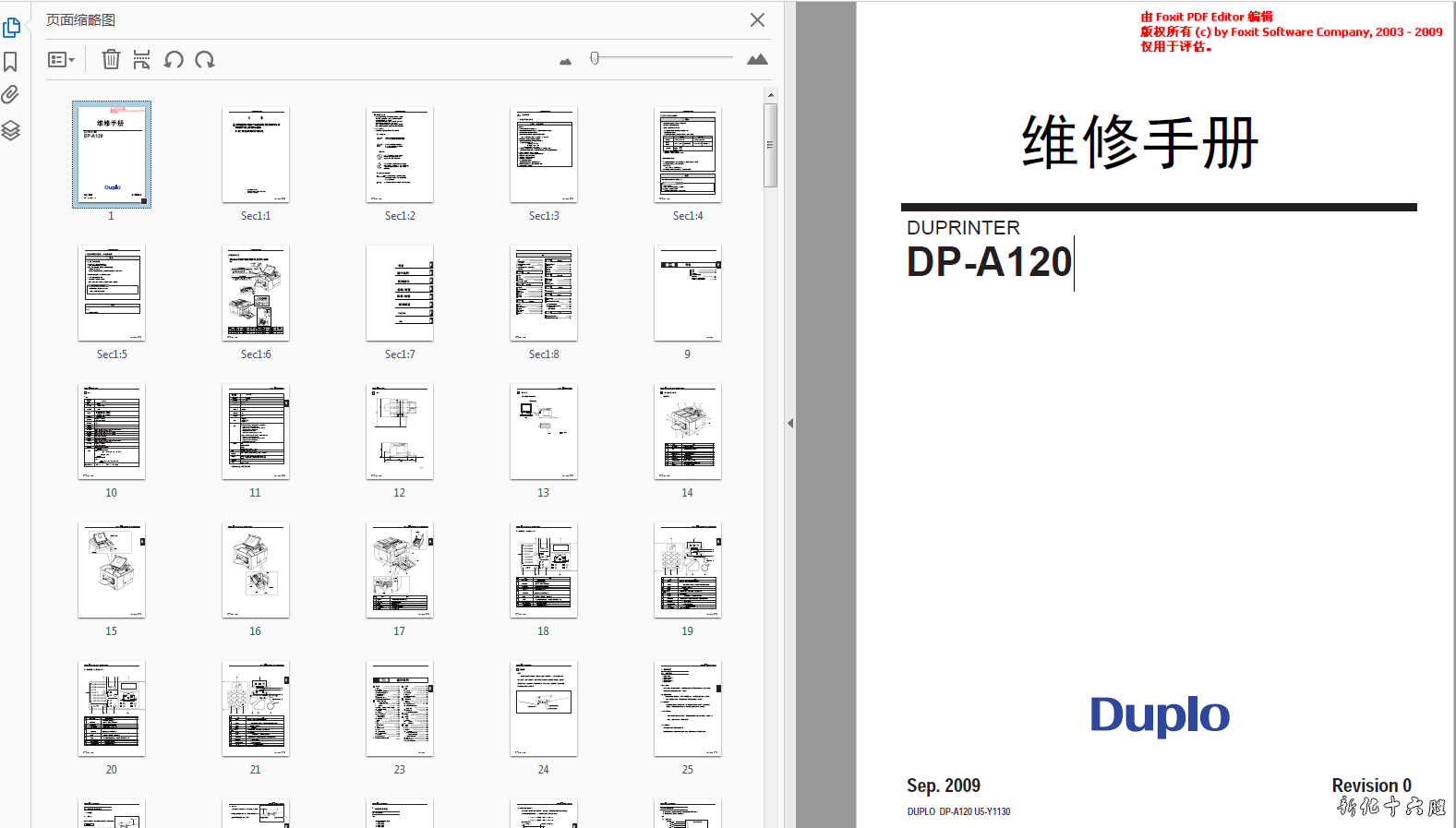Open the thumbnail options dropdown menu
This screenshot has height=828, width=1456.
tap(61, 60)
